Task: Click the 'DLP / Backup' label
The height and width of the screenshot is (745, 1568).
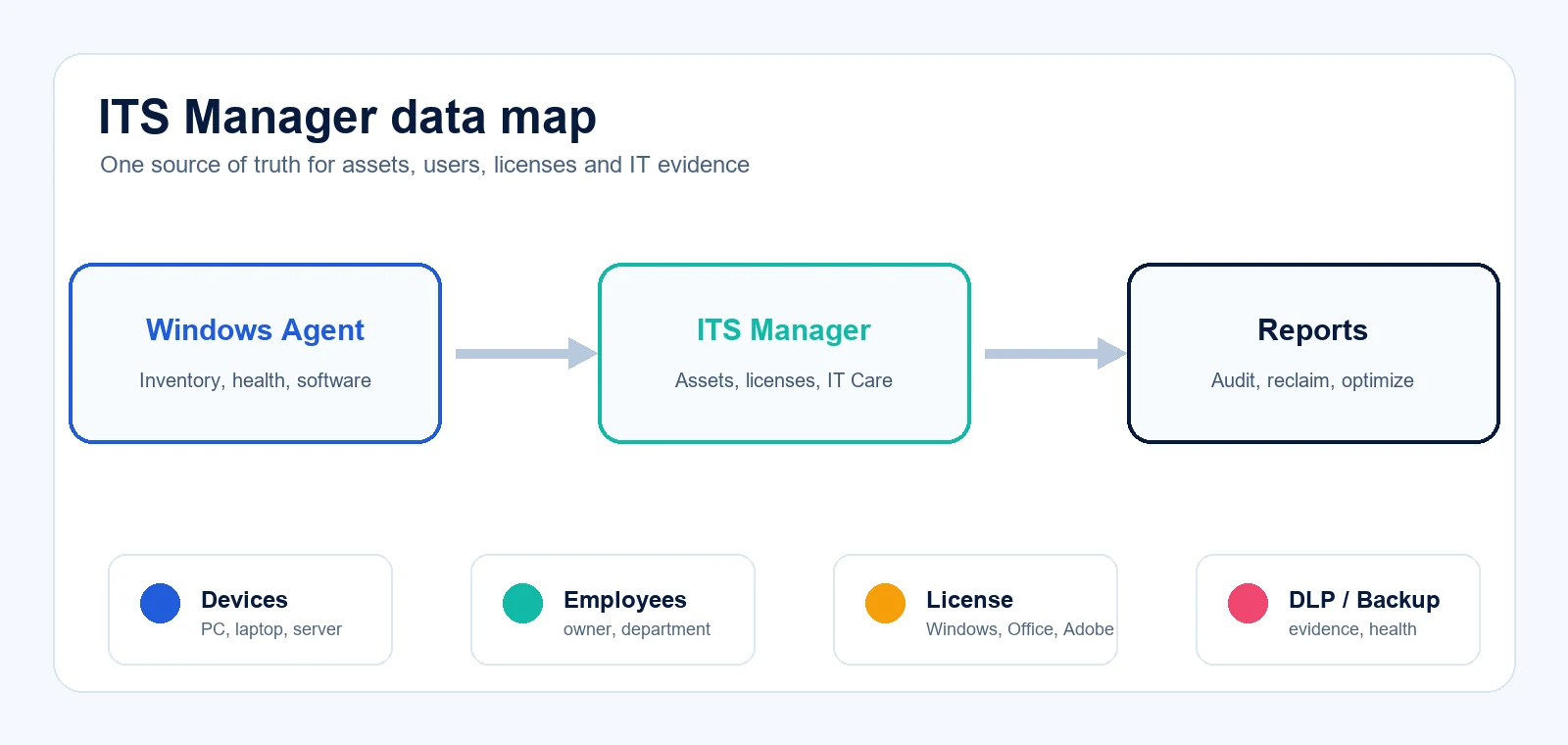Action: pyautogui.click(x=1364, y=600)
